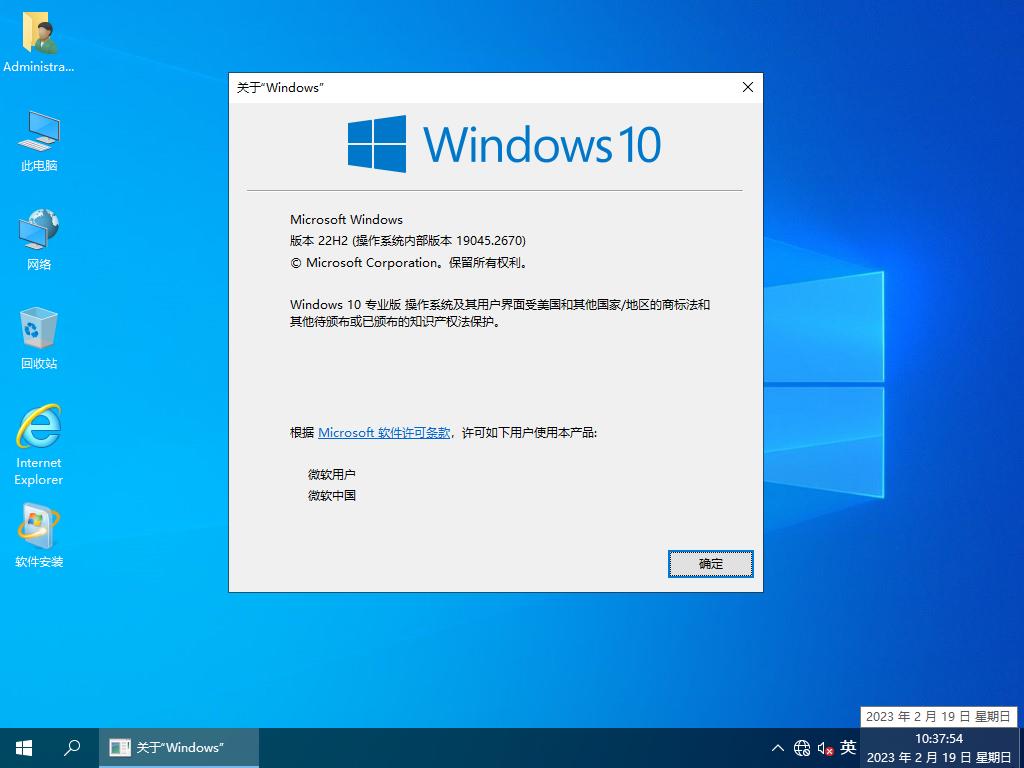The image size is (1024, 768).
Task: Click the version 22H2 text line
Action: (x=407, y=241)
